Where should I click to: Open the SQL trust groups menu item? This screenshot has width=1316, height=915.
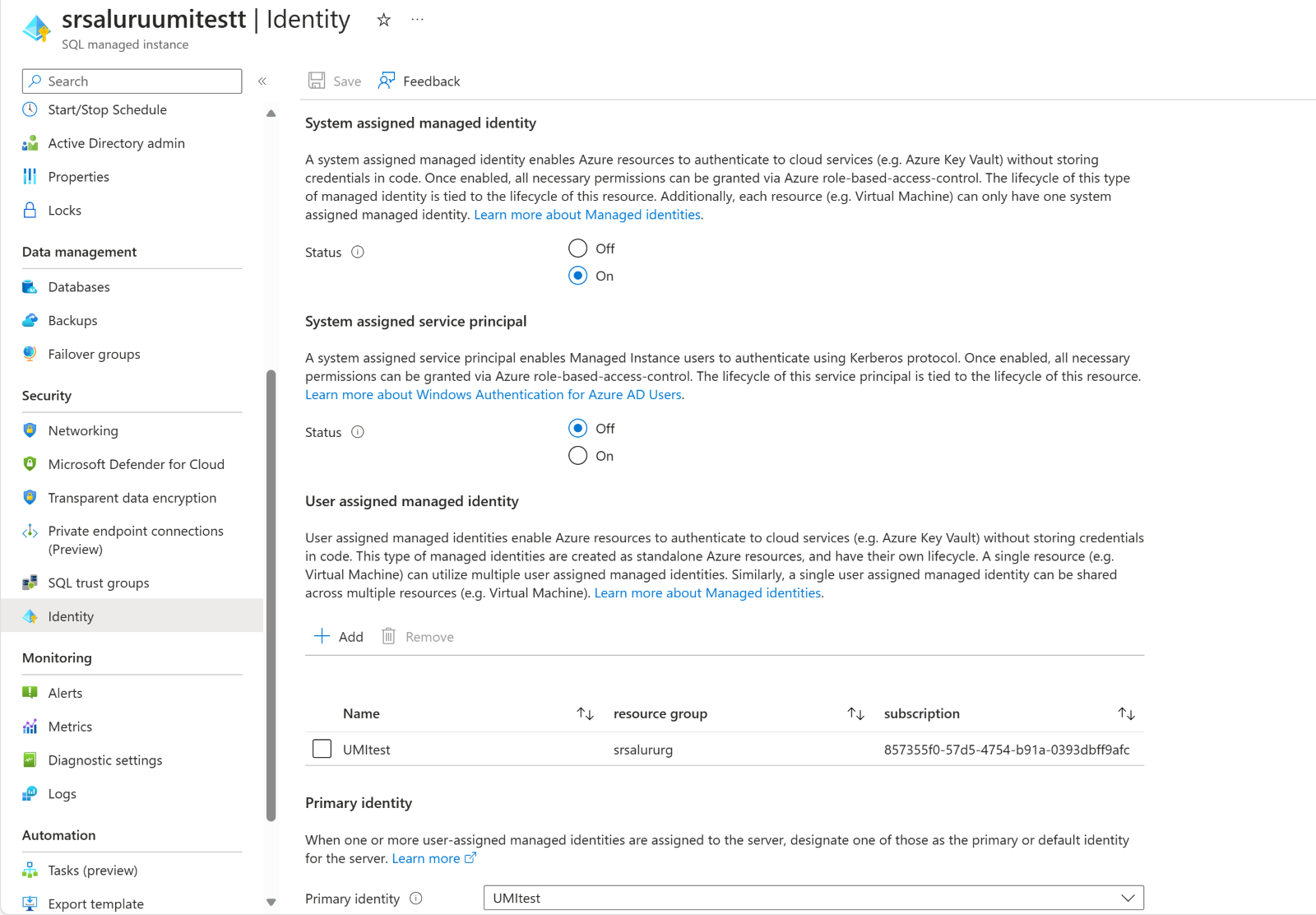(99, 583)
